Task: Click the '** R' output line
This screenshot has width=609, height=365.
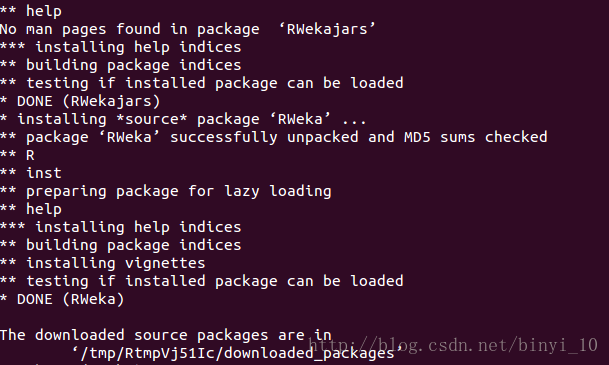Action: [x=17, y=155]
